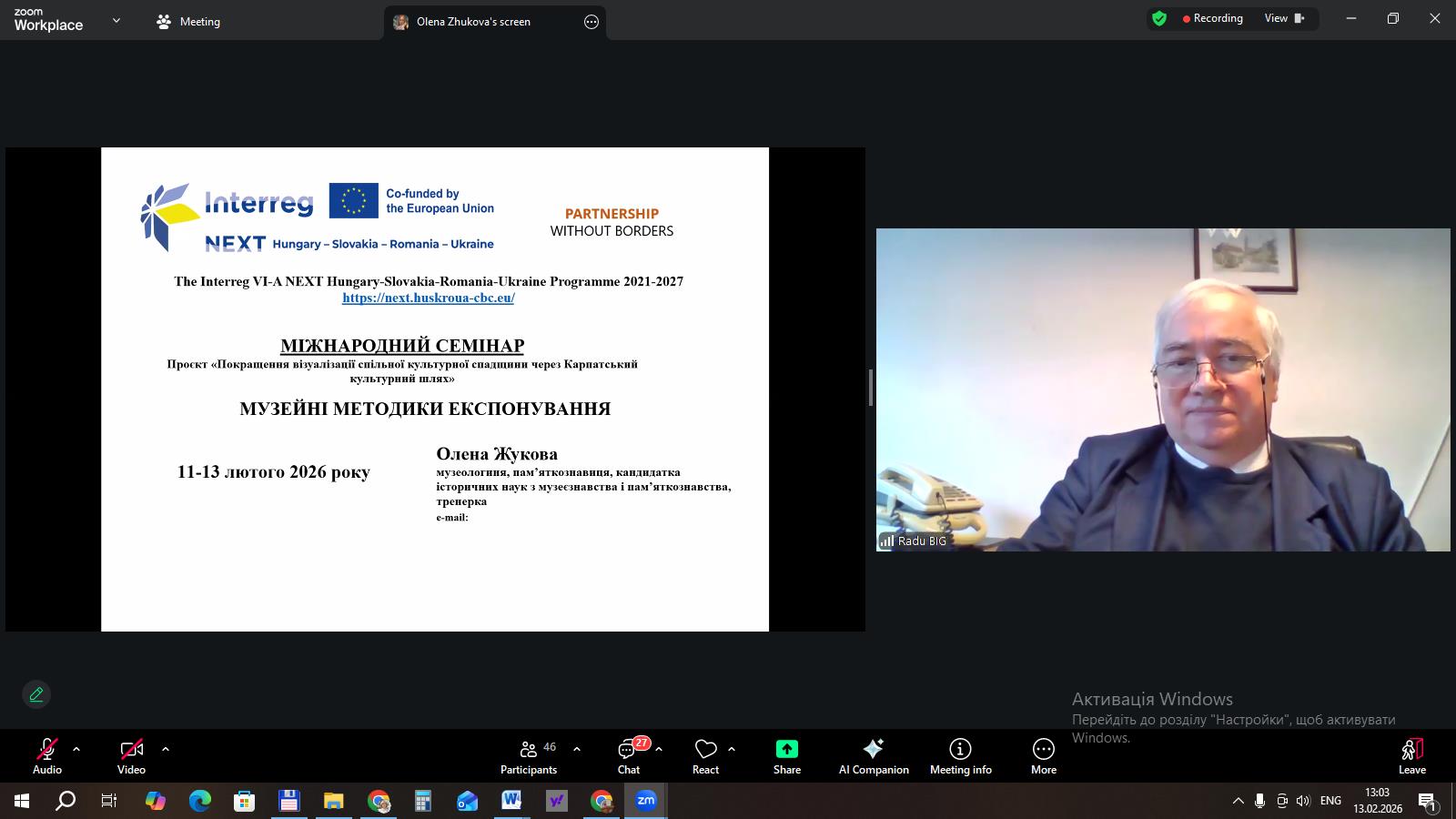Expand Video options chevron
The width and height of the screenshot is (1456, 819).
pyautogui.click(x=166, y=749)
